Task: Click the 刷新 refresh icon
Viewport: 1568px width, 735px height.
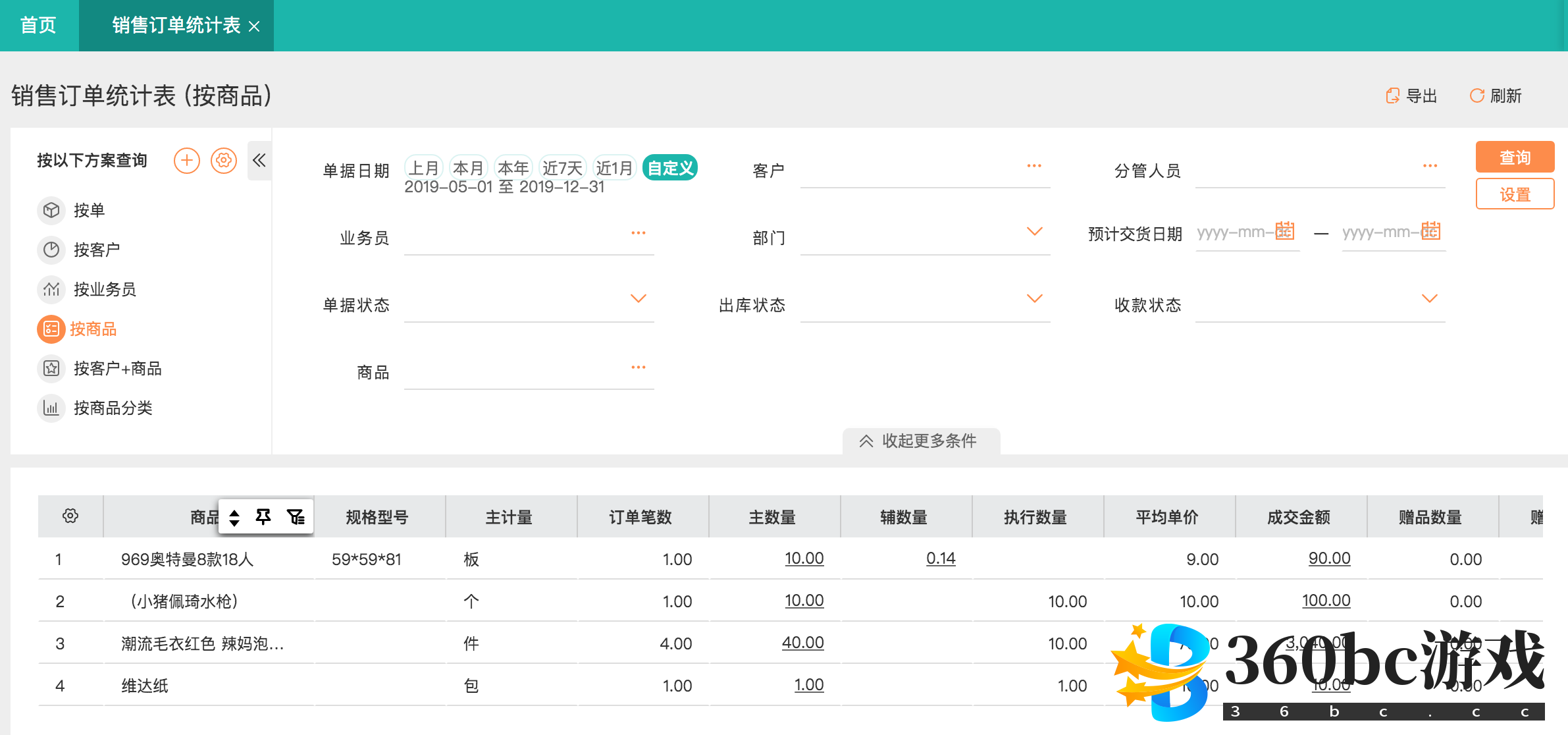Action: (1477, 96)
